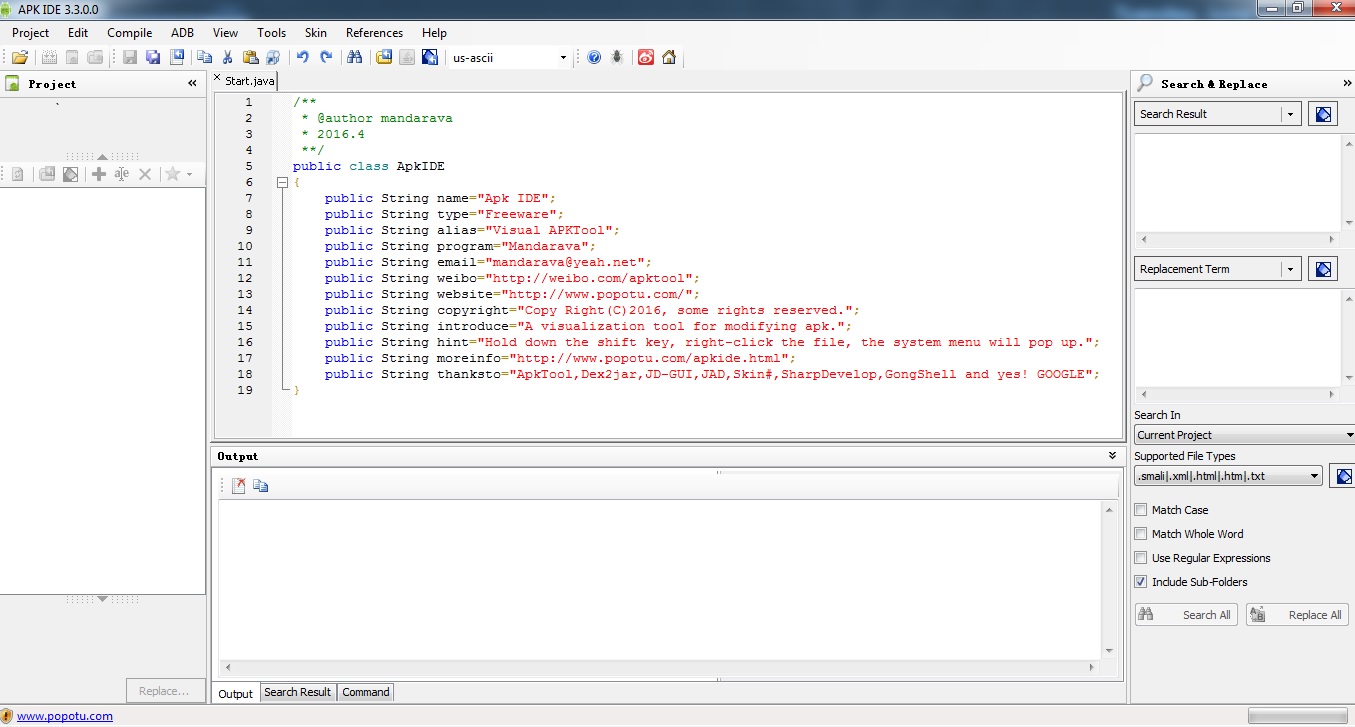Open the us-ascii encoding dropdown
The image size is (1355, 727).
(563, 58)
